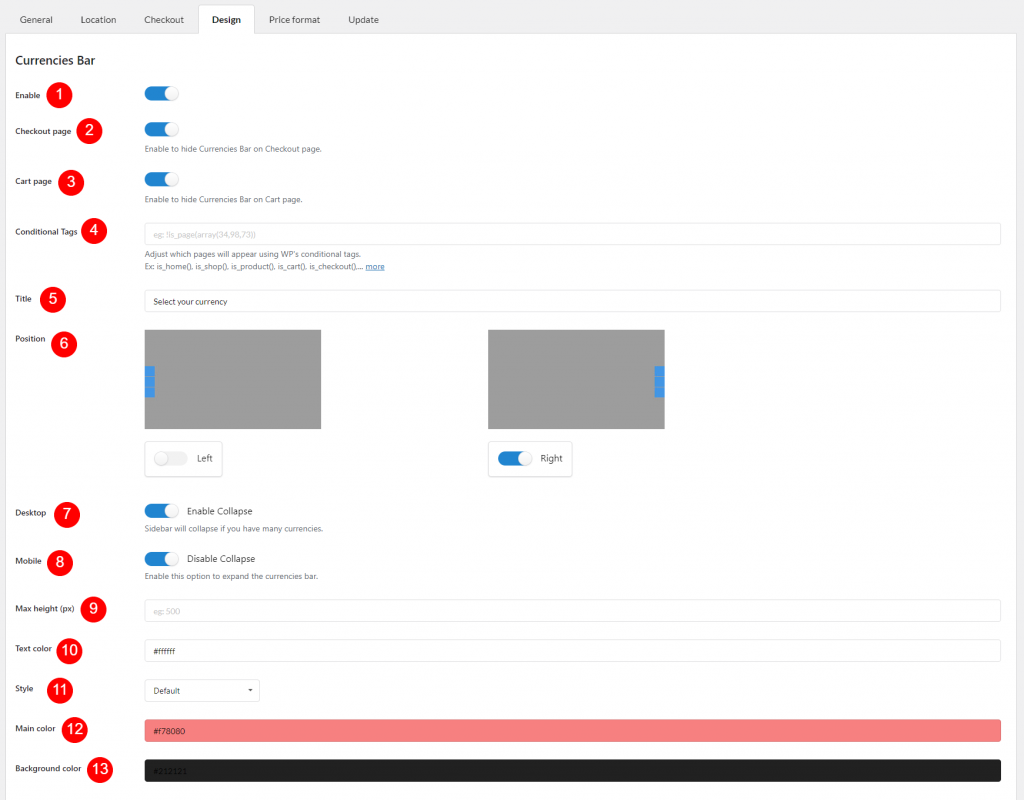Toggle the Enable currencies bar switch
This screenshot has height=800, width=1024.
coord(161,94)
